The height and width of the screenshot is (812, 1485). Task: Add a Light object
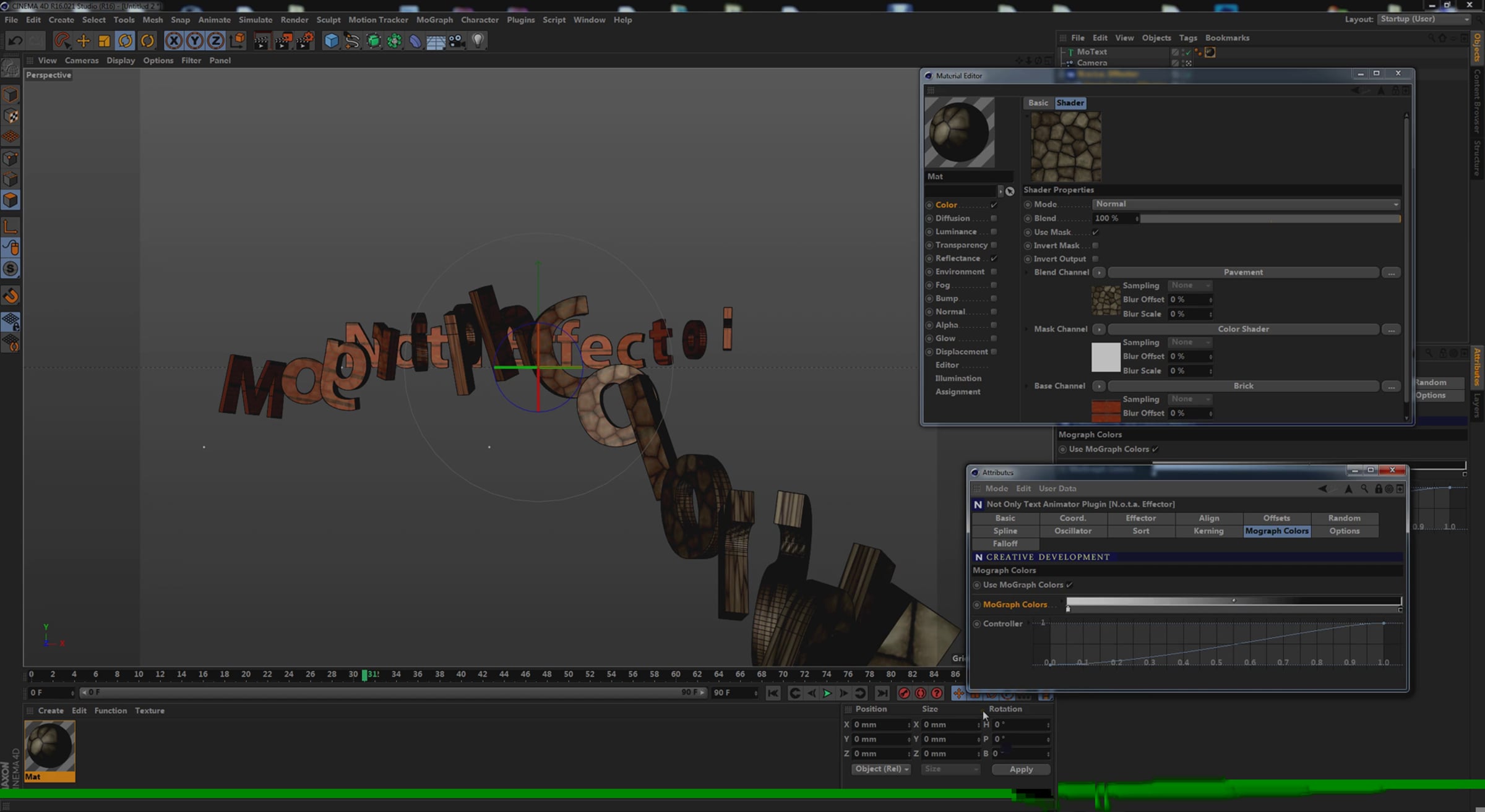pos(478,41)
